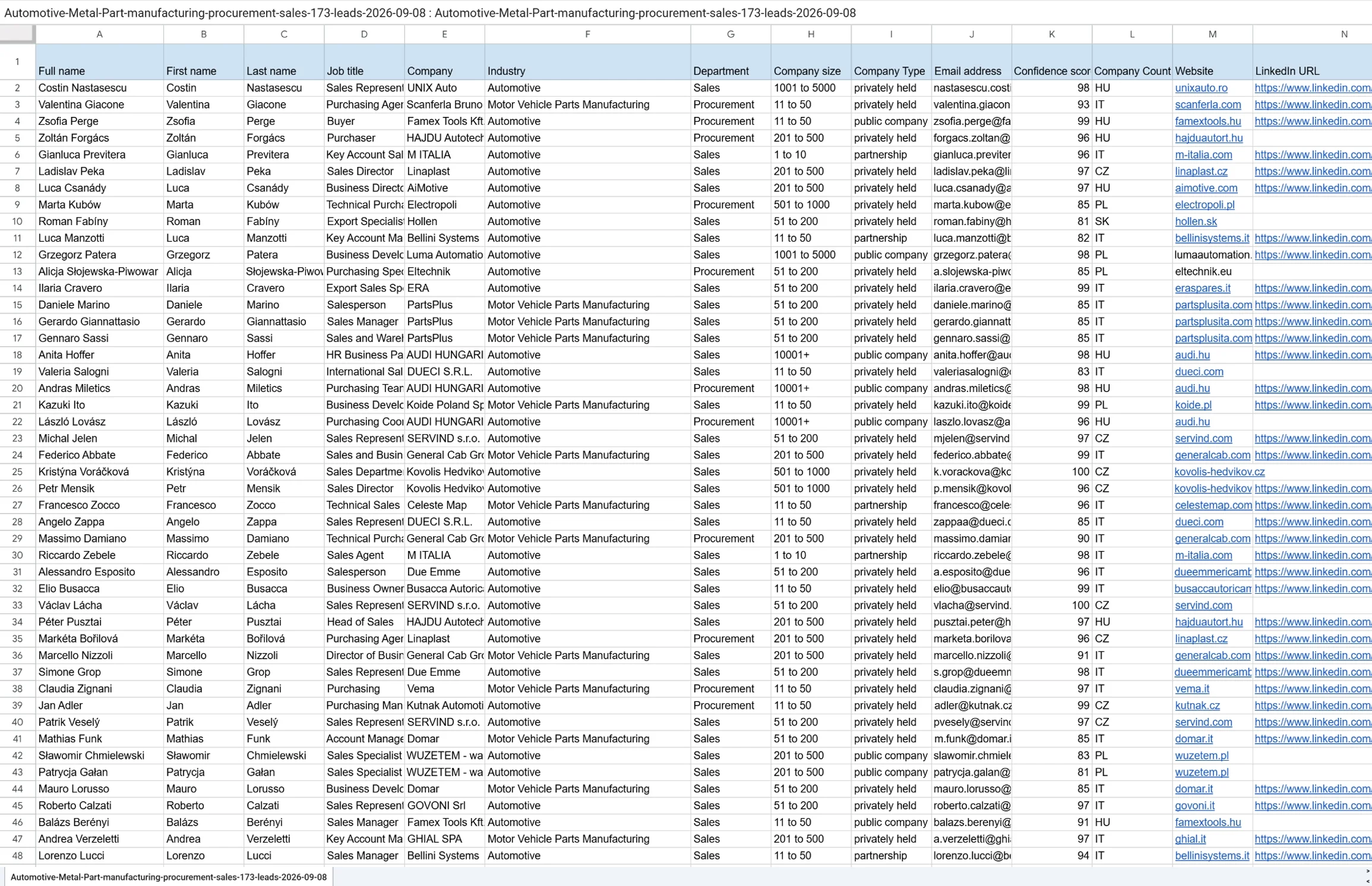Viewport: 1372px width, 886px height.
Task: Select the '1 to 10' size cell for Gianluca Previtera
Action: 811,154
